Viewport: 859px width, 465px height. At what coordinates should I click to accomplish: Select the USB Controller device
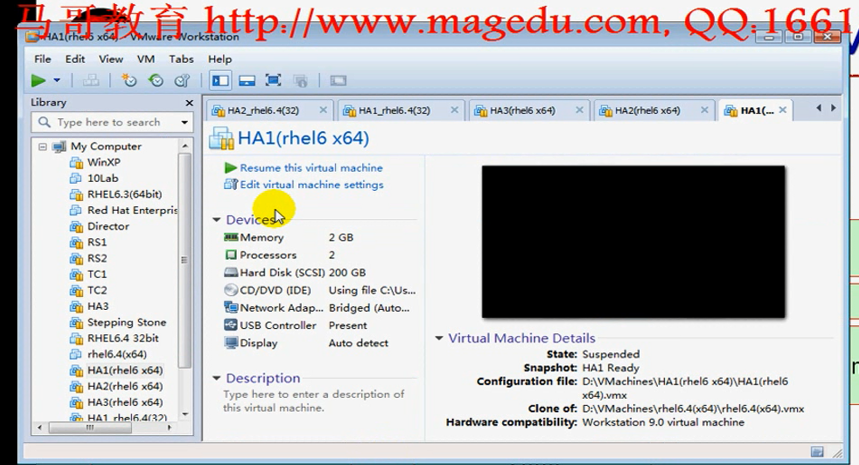click(x=320, y=325)
